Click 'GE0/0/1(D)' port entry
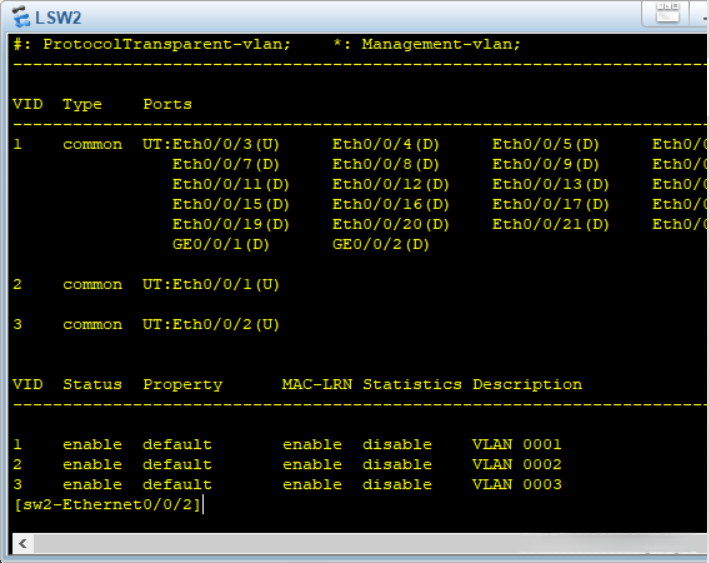This screenshot has height=563, width=709. 221,245
